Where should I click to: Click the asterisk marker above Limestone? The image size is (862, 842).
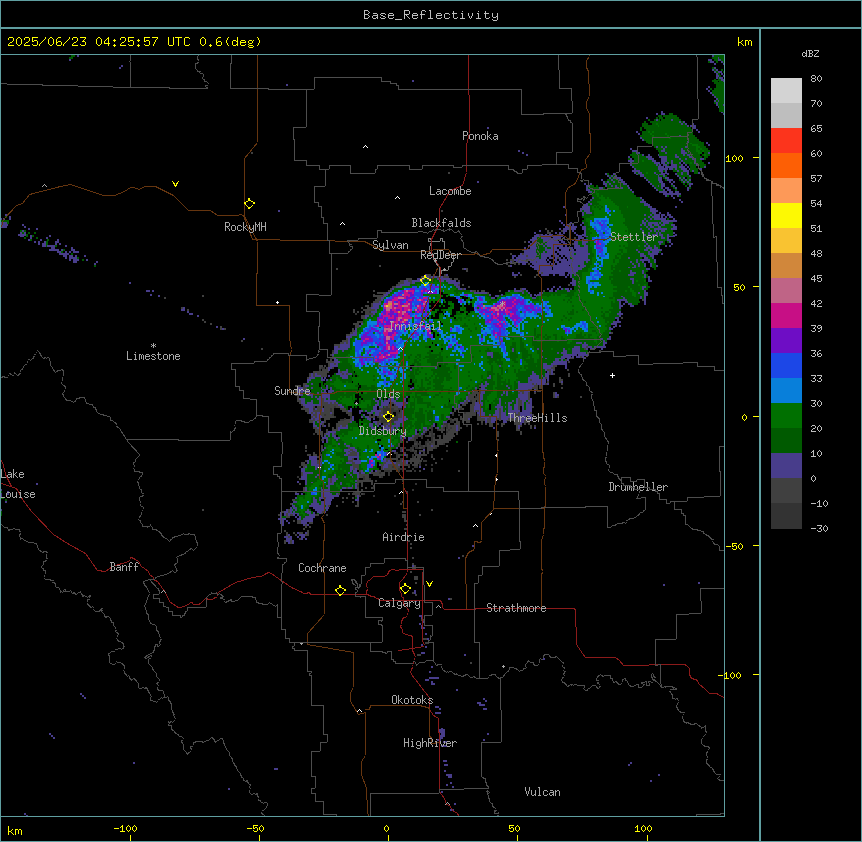tap(153, 346)
